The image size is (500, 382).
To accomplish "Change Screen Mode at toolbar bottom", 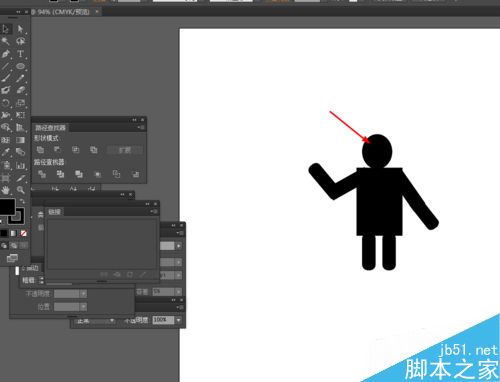I will pyautogui.click(x=12, y=258).
